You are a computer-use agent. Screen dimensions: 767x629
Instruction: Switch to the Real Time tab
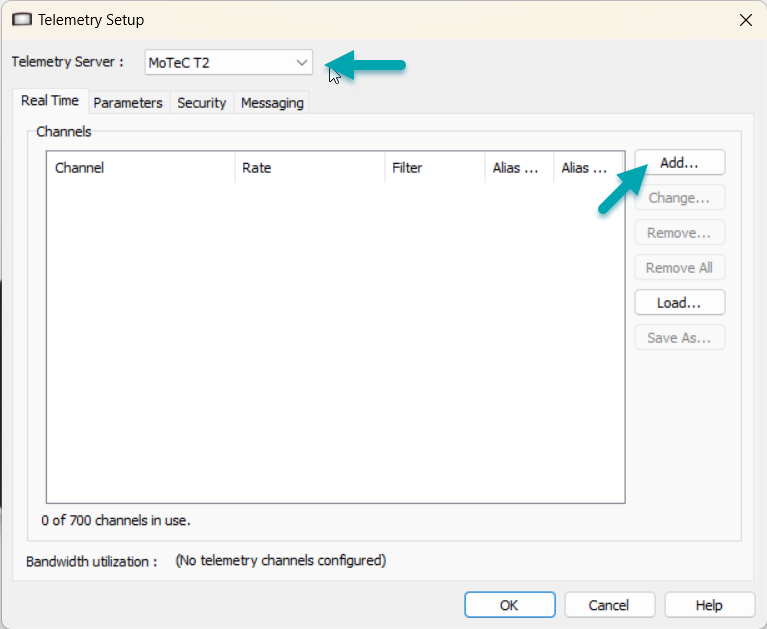point(50,101)
